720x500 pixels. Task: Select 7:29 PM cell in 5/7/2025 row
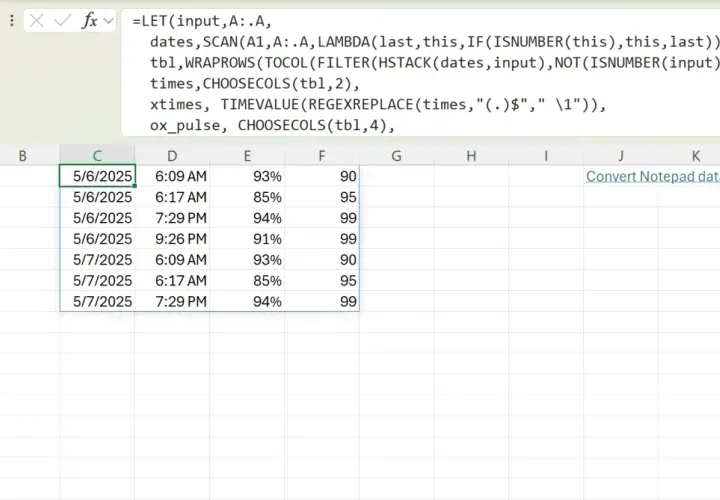pyautogui.click(x=172, y=302)
